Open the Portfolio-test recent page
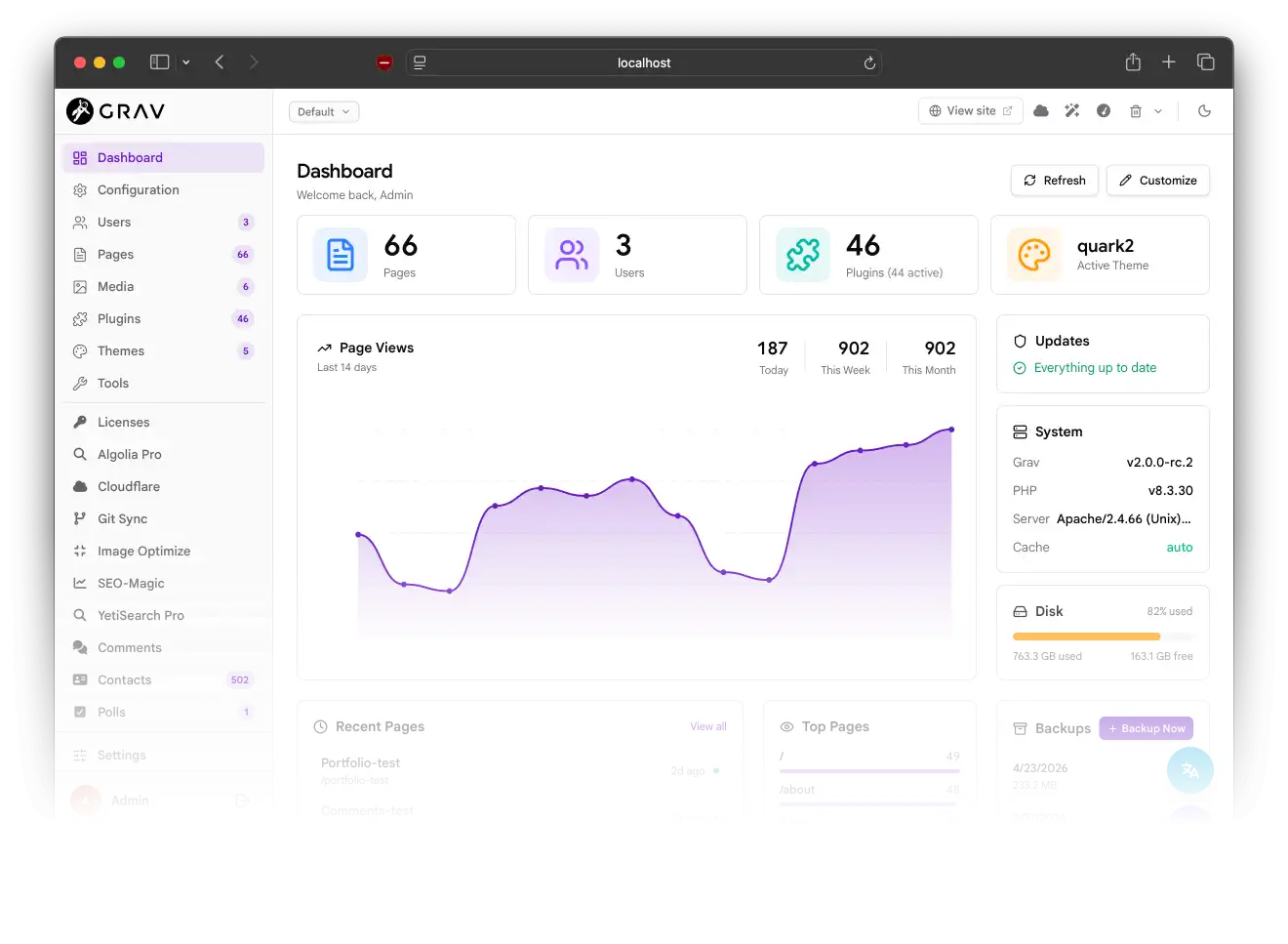The height and width of the screenshot is (944, 1288). pos(360,763)
